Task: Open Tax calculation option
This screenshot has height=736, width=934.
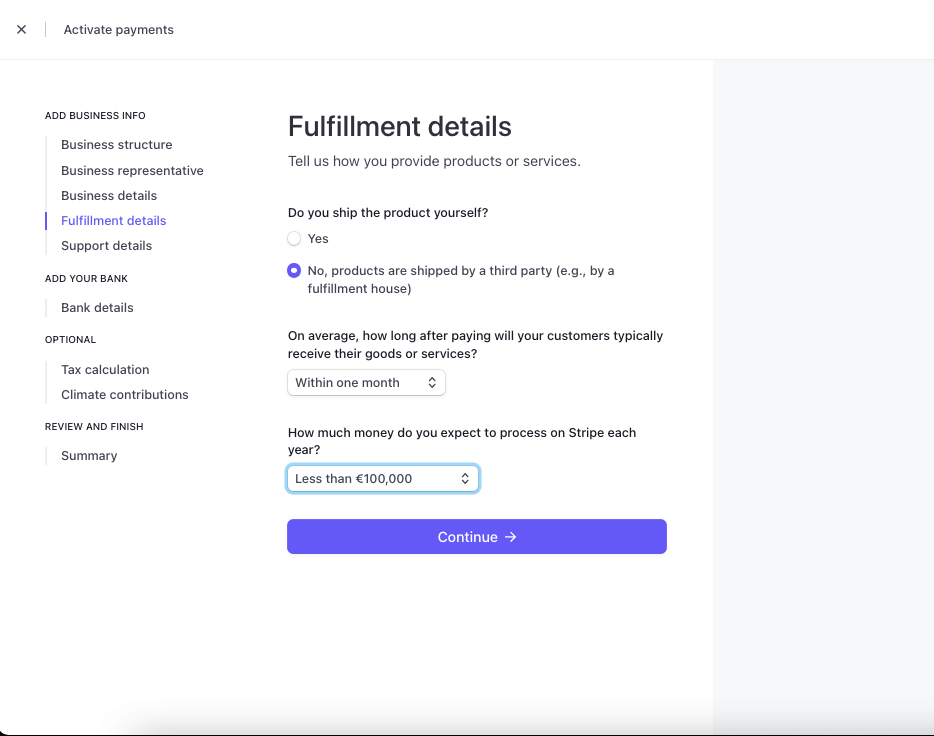Action: 105,370
